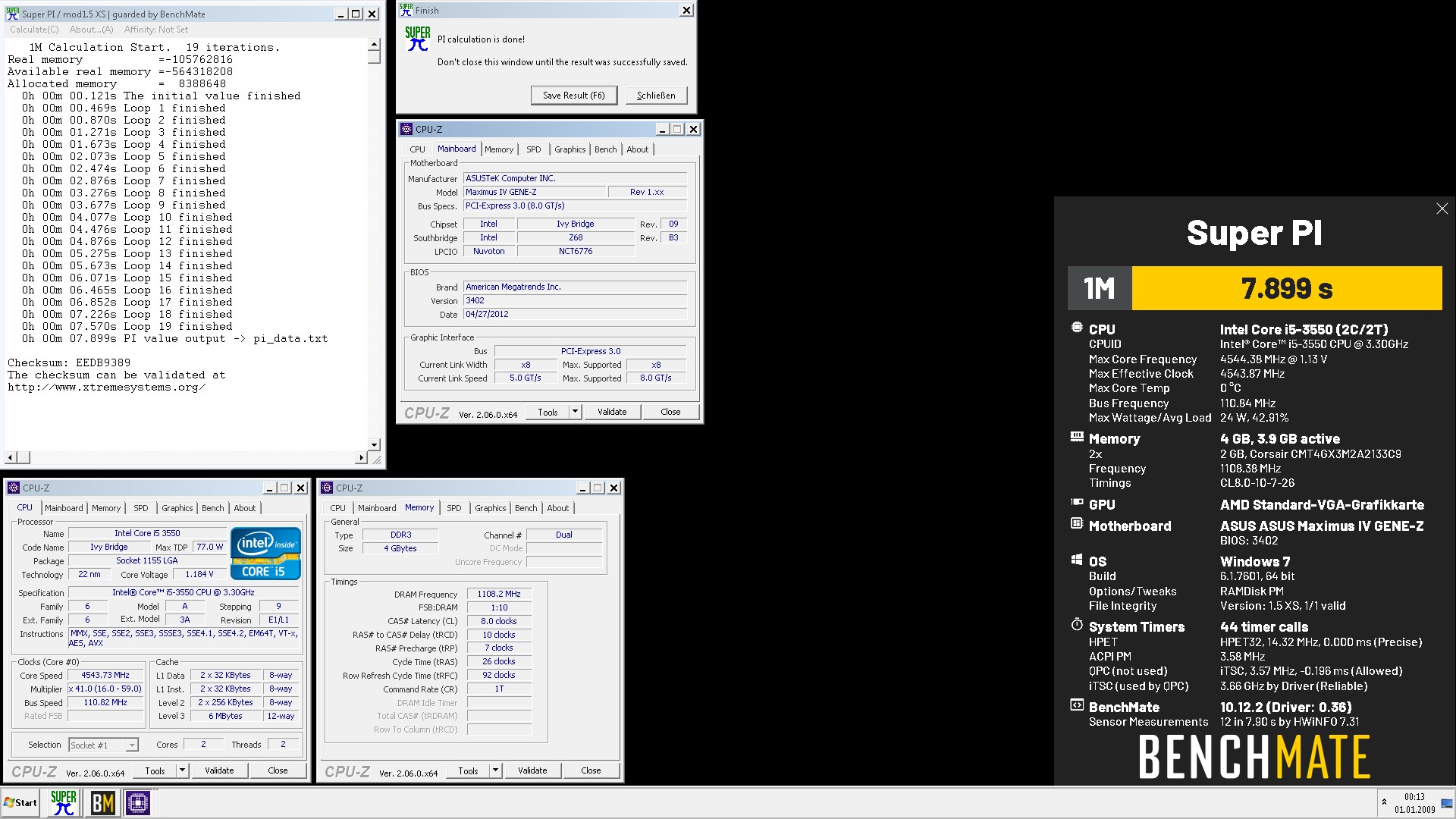This screenshot has width=1456, height=819.
Task: Click CAS# Latency 8.0 clocks field
Action: 499,621
